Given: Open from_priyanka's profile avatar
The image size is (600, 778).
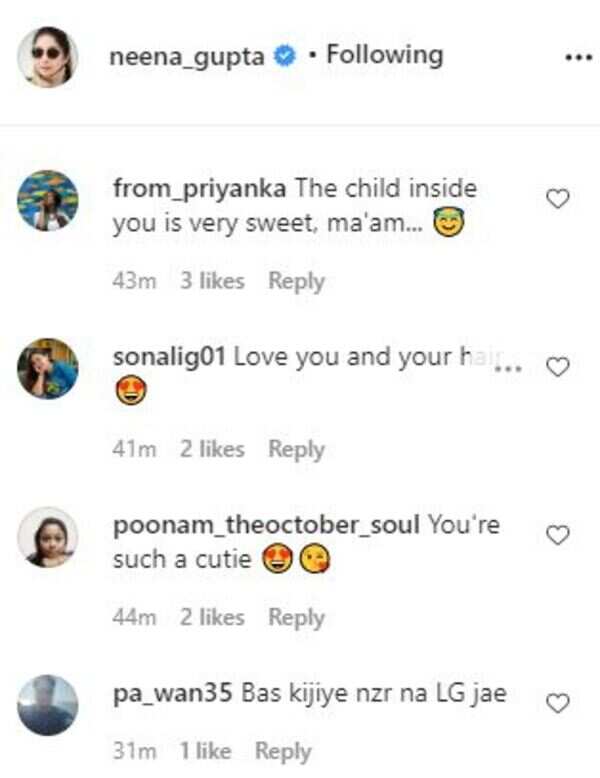Looking at the screenshot, I should [x=48, y=200].
